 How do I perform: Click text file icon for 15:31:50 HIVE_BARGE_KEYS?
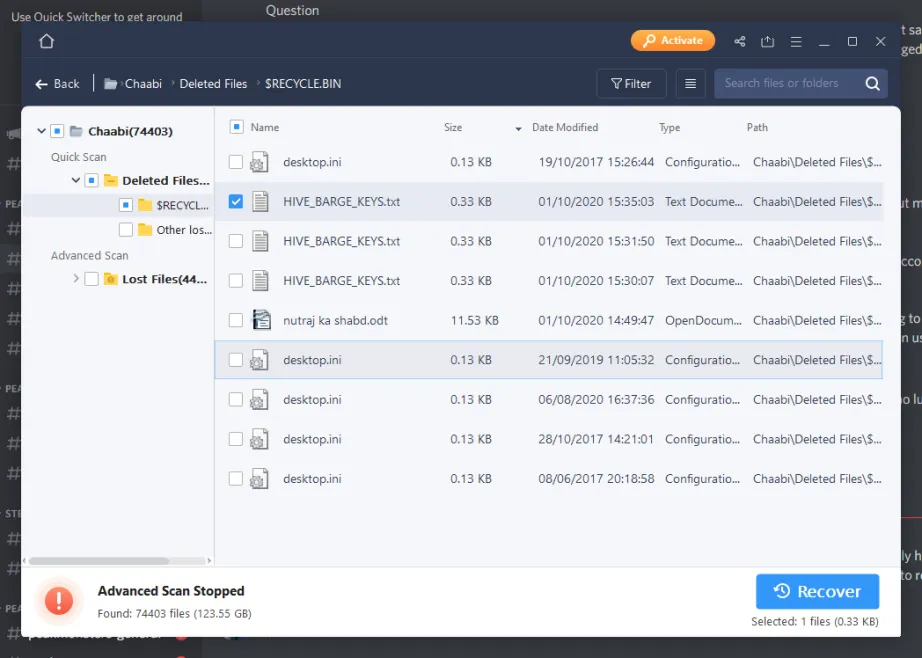click(260, 241)
